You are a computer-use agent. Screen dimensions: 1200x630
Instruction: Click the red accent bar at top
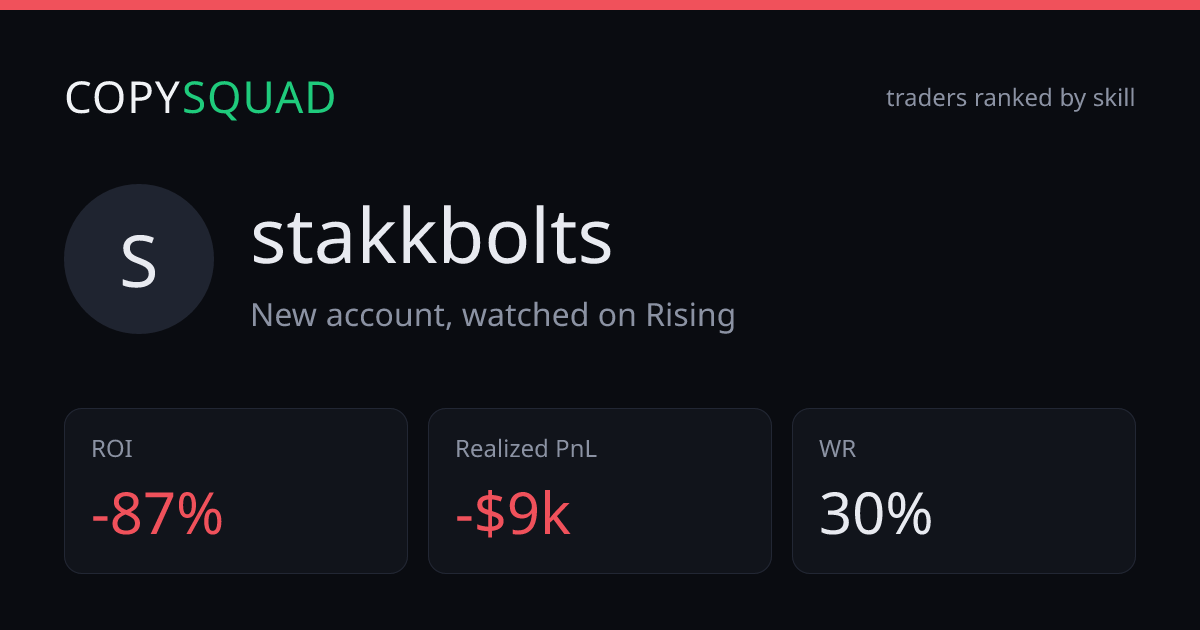(x=600, y=5)
